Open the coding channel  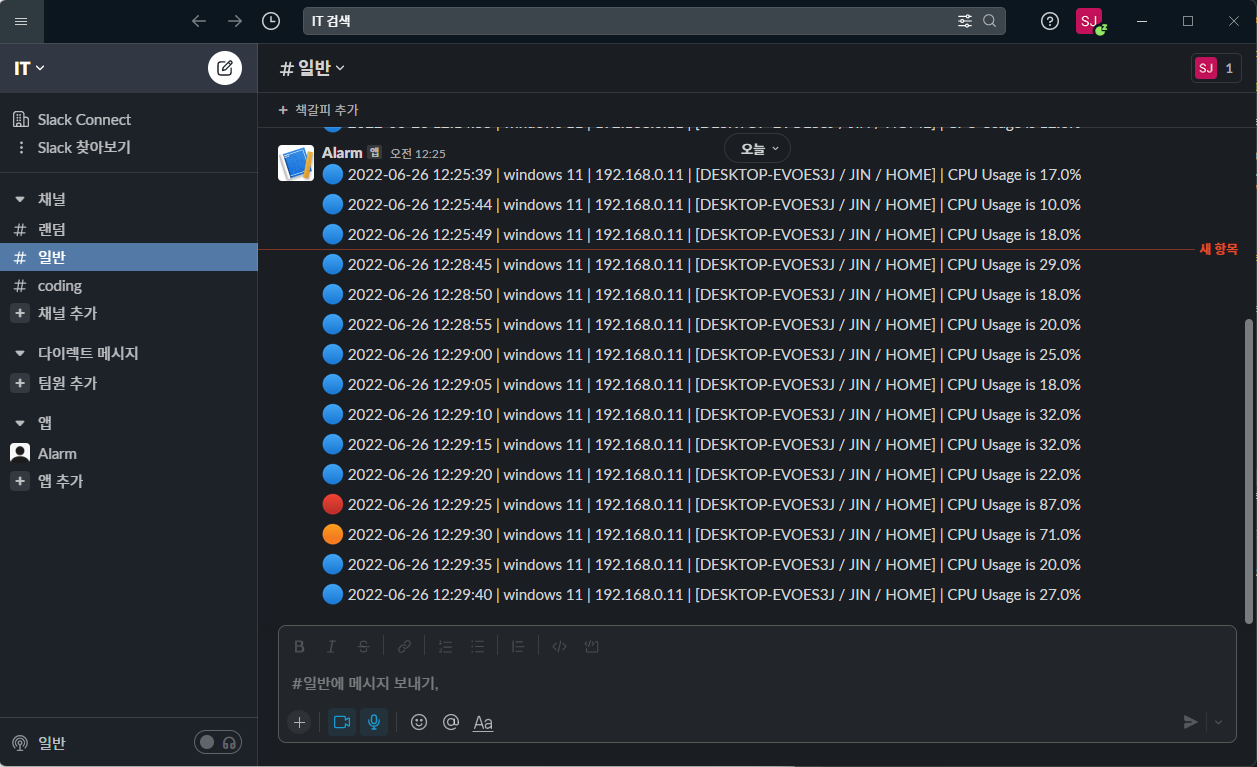(129, 285)
